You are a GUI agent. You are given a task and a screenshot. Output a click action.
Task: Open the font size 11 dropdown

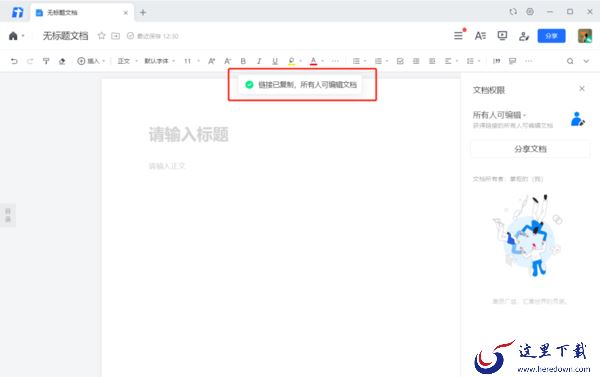[192, 61]
